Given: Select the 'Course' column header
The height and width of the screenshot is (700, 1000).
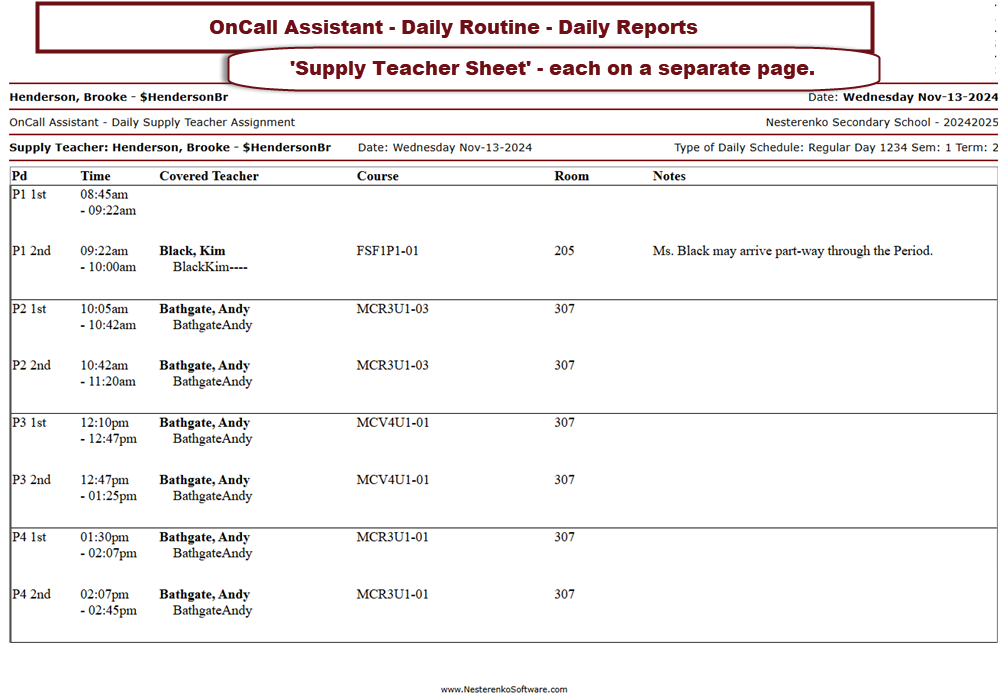Looking at the screenshot, I should coord(377,176).
